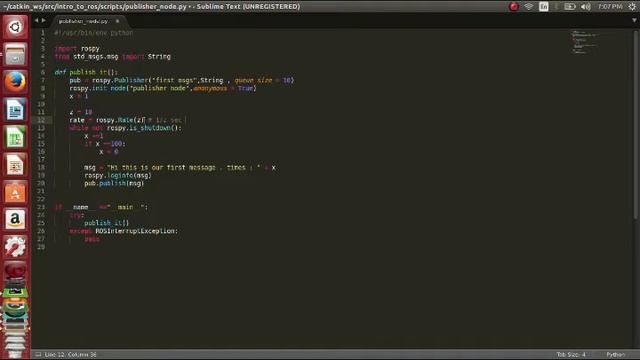Image resolution: width=640 pixels, height=360 pixels.
Task: Click the 'except ROSInterruptException:' line
Action: pos(124,231)
